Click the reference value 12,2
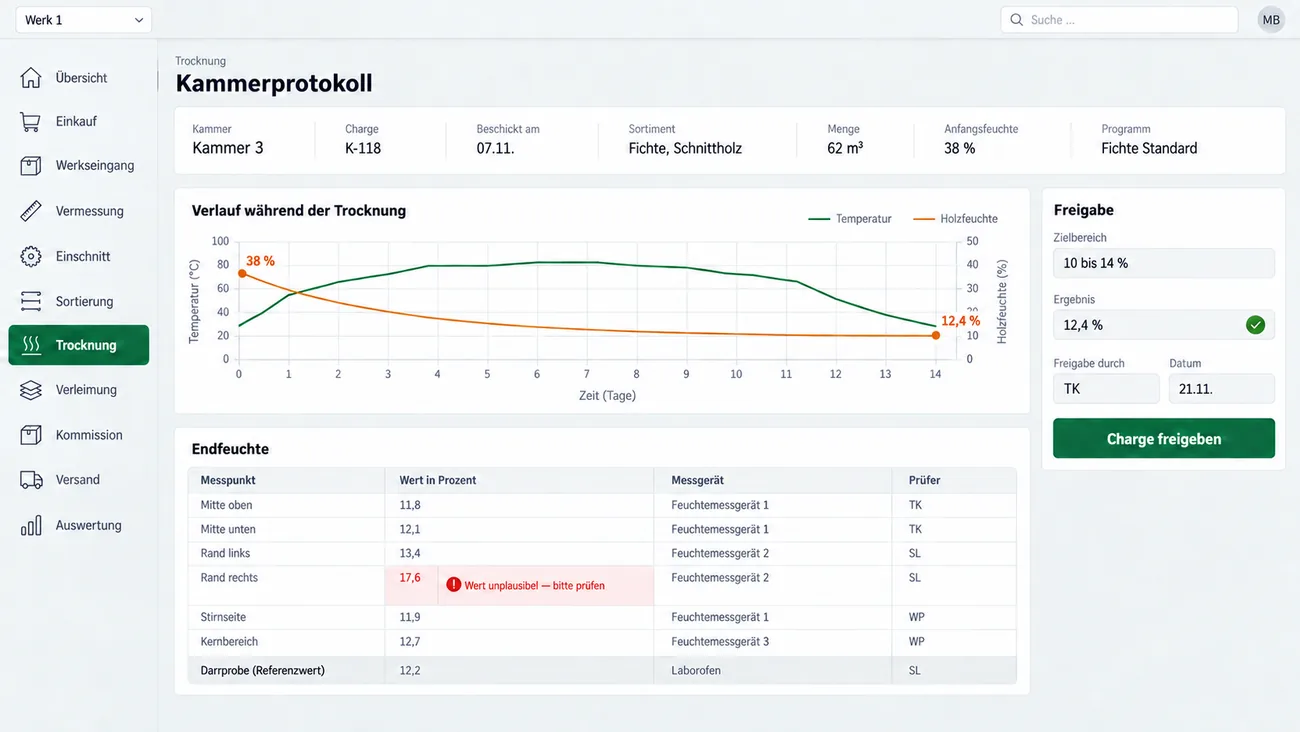 [x=410, y=670]
